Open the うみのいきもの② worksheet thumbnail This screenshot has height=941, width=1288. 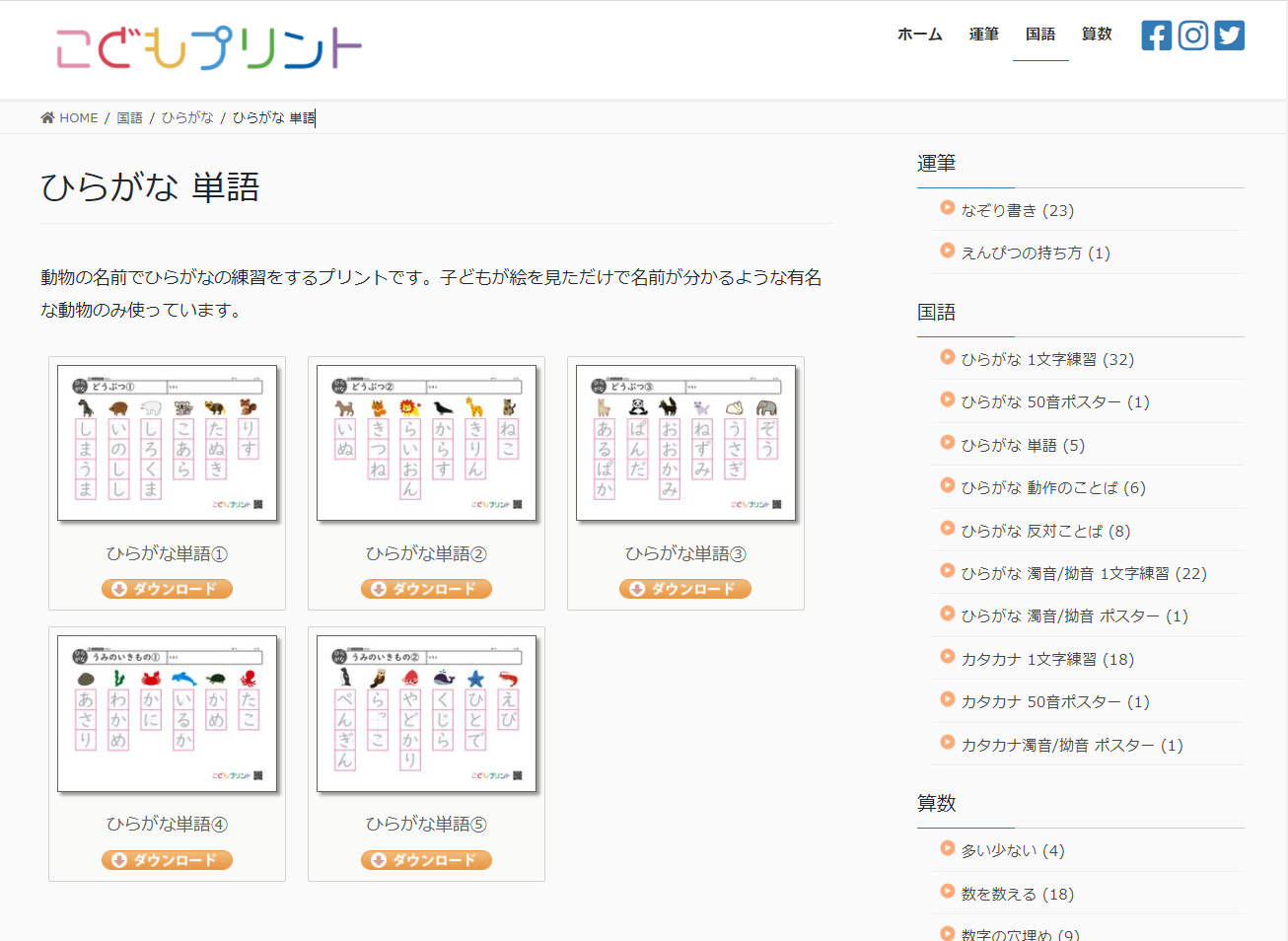coord(426,713)
